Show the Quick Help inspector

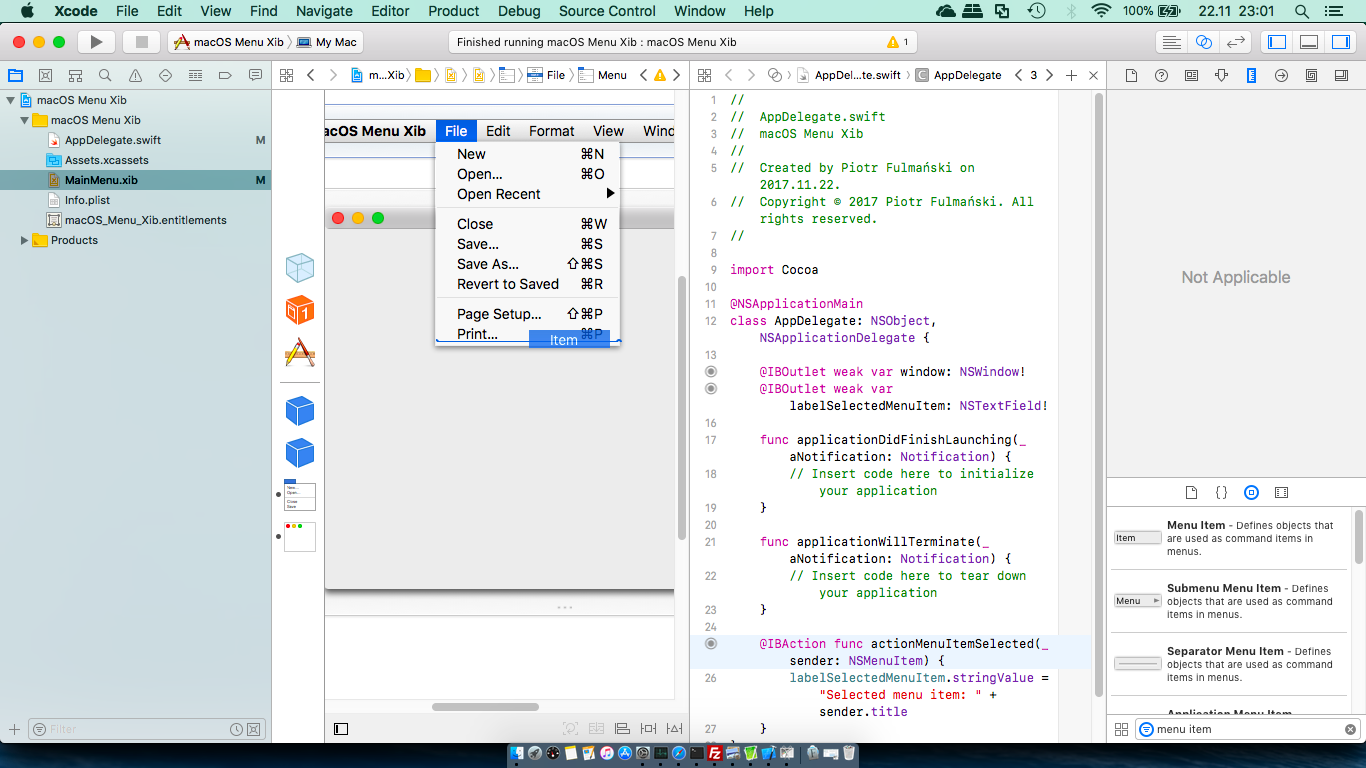point(1161,75)
